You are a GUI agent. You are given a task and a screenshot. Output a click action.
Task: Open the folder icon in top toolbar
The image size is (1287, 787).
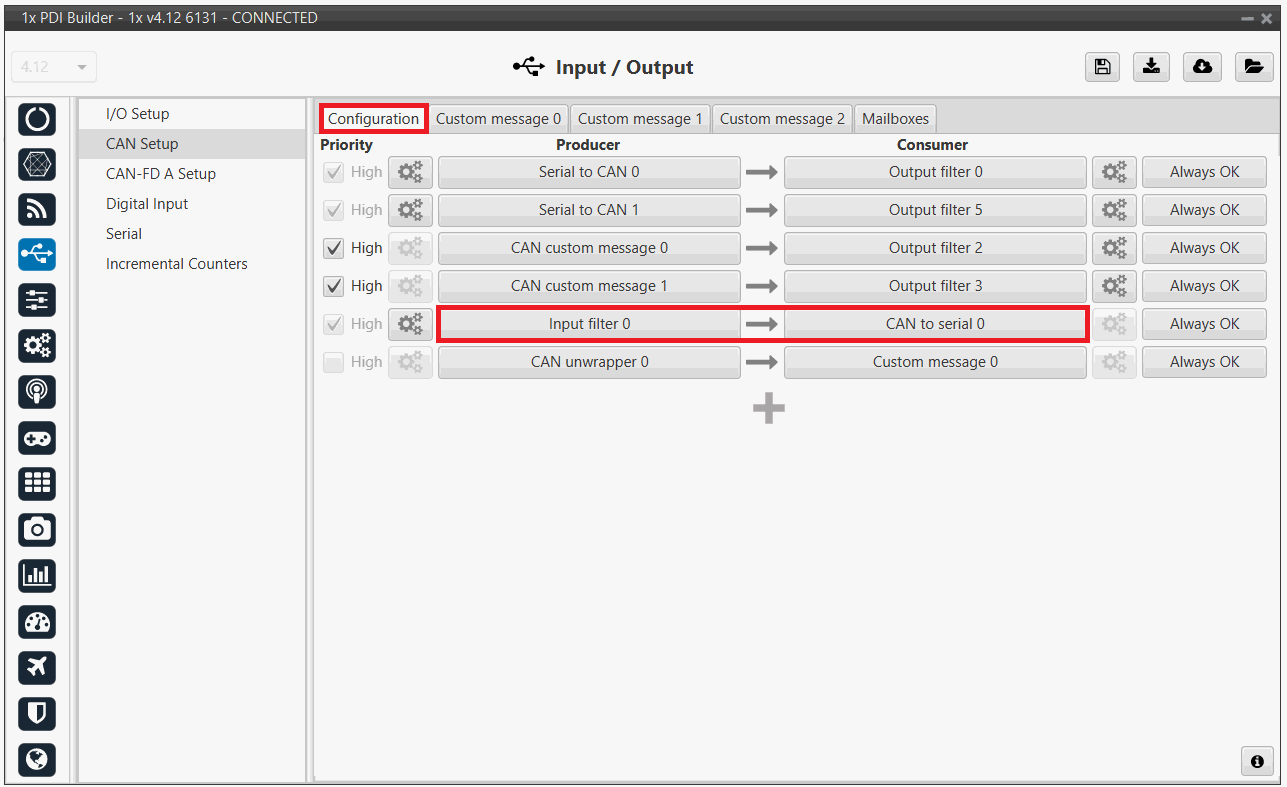click(1252, 67)
